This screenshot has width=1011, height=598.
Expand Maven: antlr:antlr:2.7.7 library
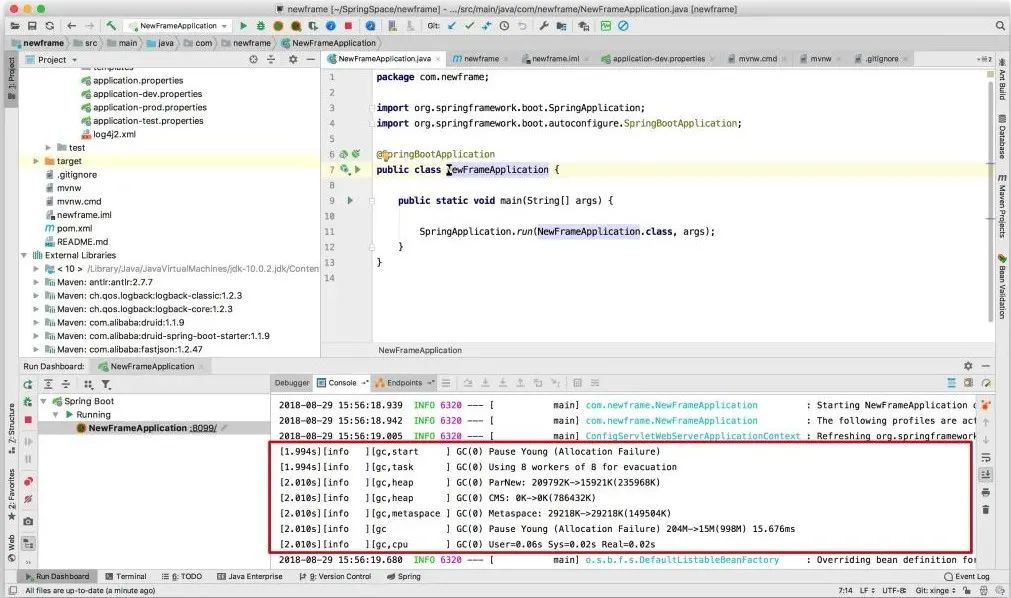(x=36, y=282)
